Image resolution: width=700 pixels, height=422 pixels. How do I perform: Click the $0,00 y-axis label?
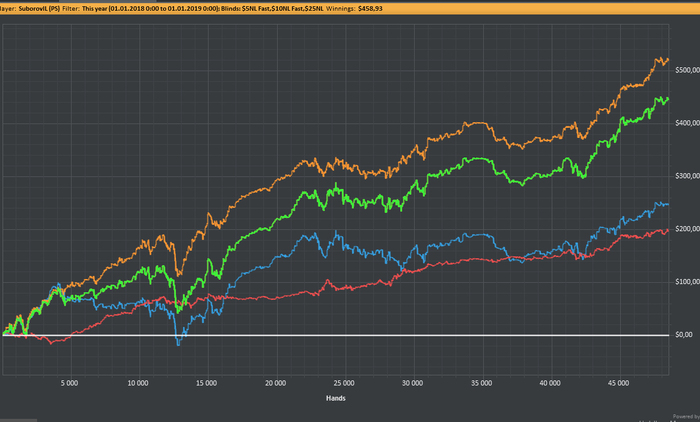click(684, 334)
